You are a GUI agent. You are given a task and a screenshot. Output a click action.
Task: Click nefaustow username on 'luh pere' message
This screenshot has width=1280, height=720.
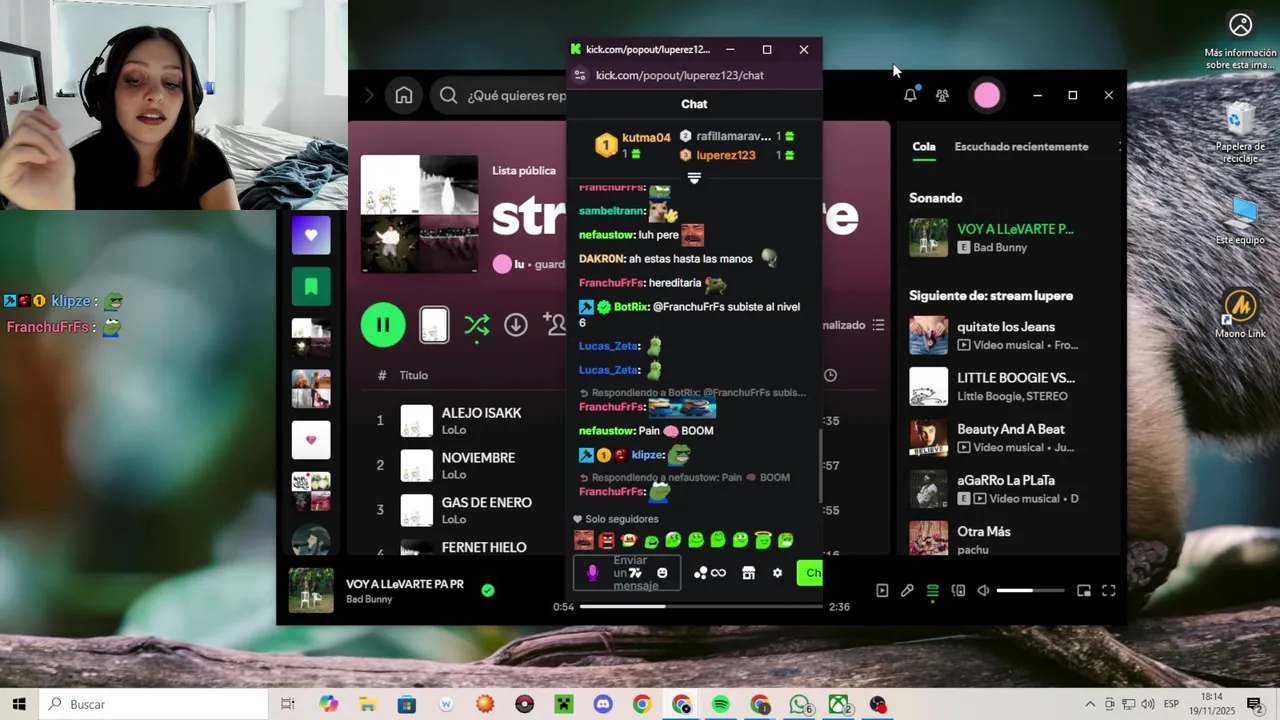coord(606,235)
